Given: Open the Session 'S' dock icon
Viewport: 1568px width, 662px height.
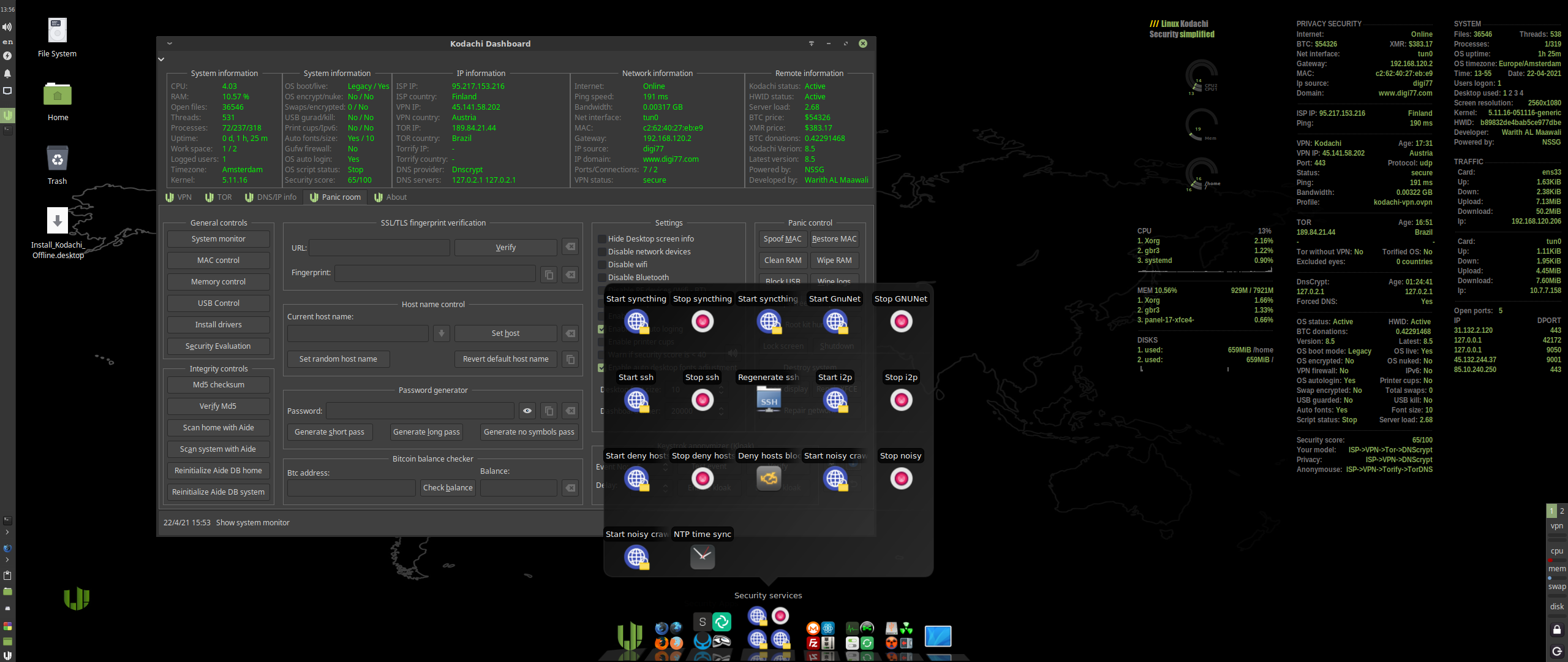Looking at the screenshot, I should (703, 622).
